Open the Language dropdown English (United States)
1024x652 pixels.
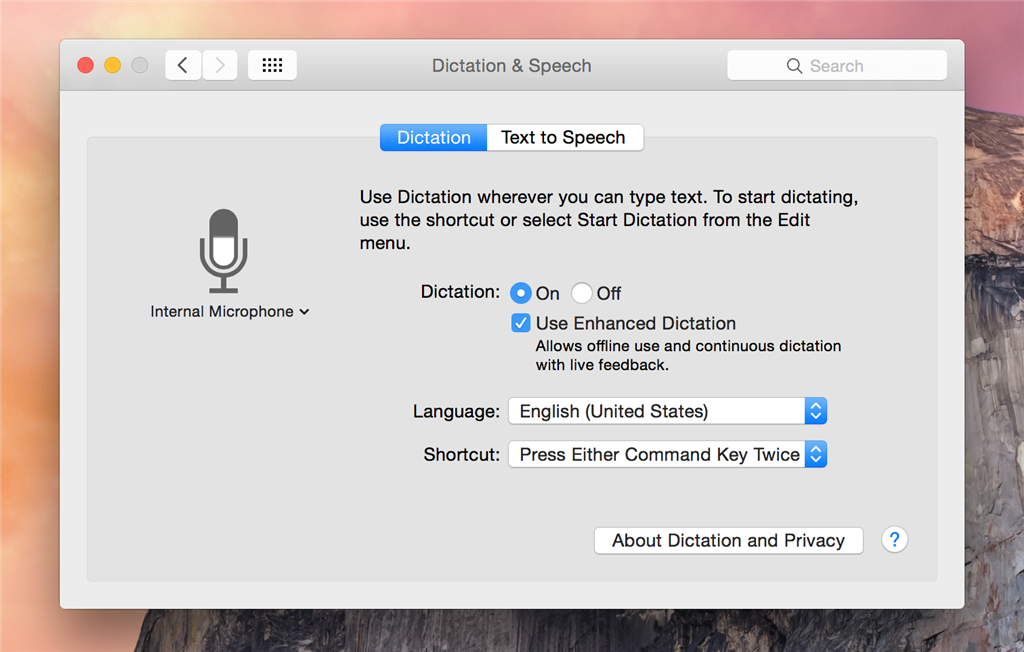pyautogui.click(x=667, y=411)
